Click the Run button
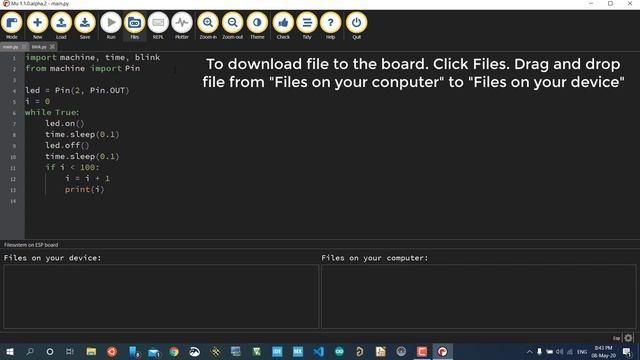 111,25
